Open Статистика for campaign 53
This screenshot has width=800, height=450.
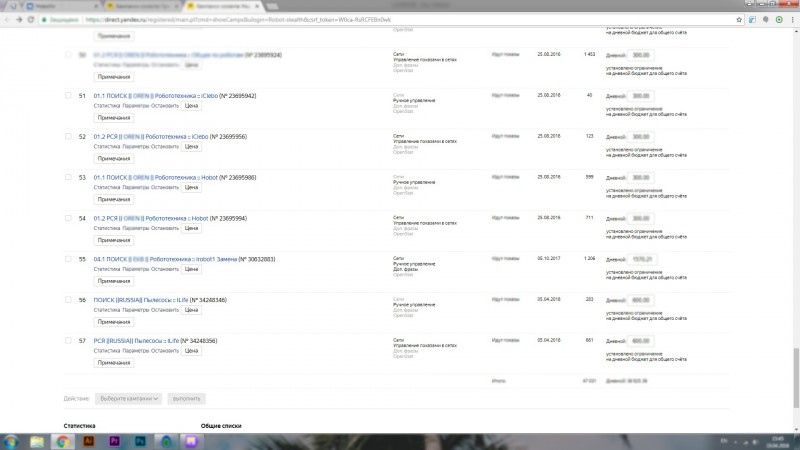(x=107, y=187)
